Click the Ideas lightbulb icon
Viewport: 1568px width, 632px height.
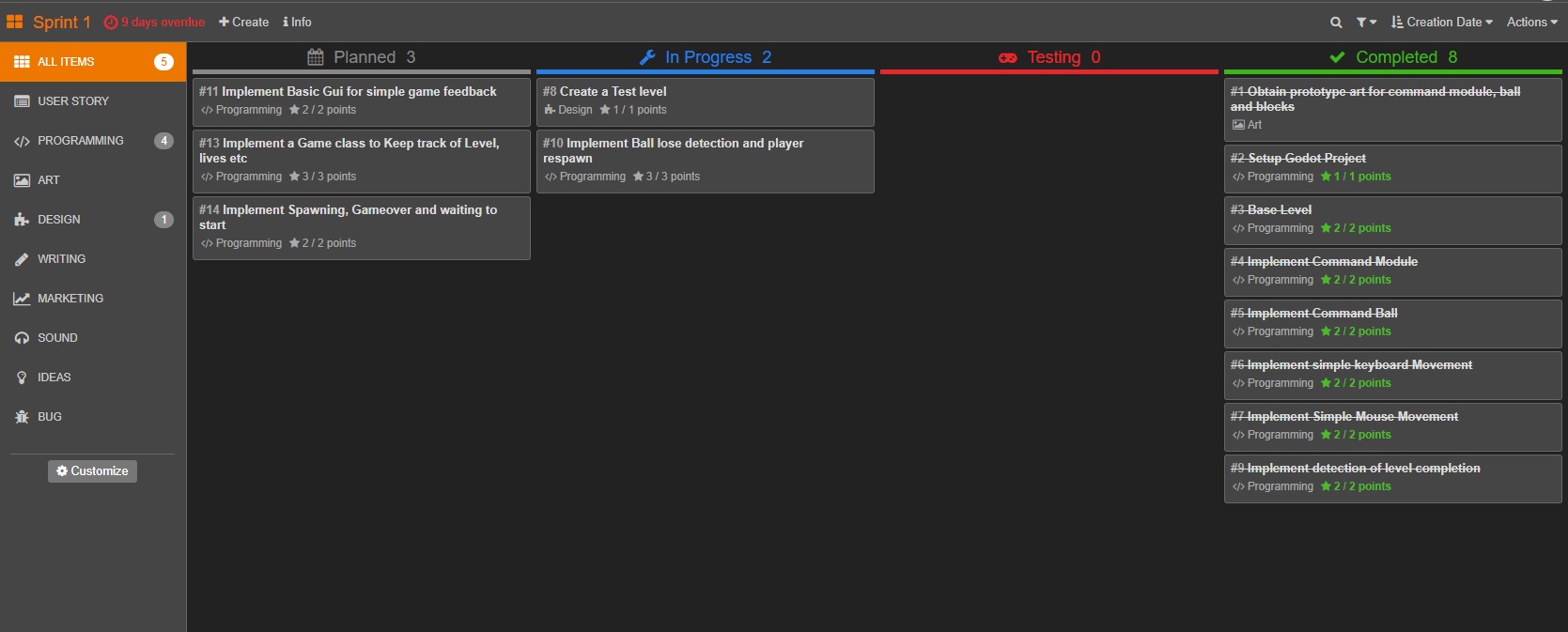(22, 378)
